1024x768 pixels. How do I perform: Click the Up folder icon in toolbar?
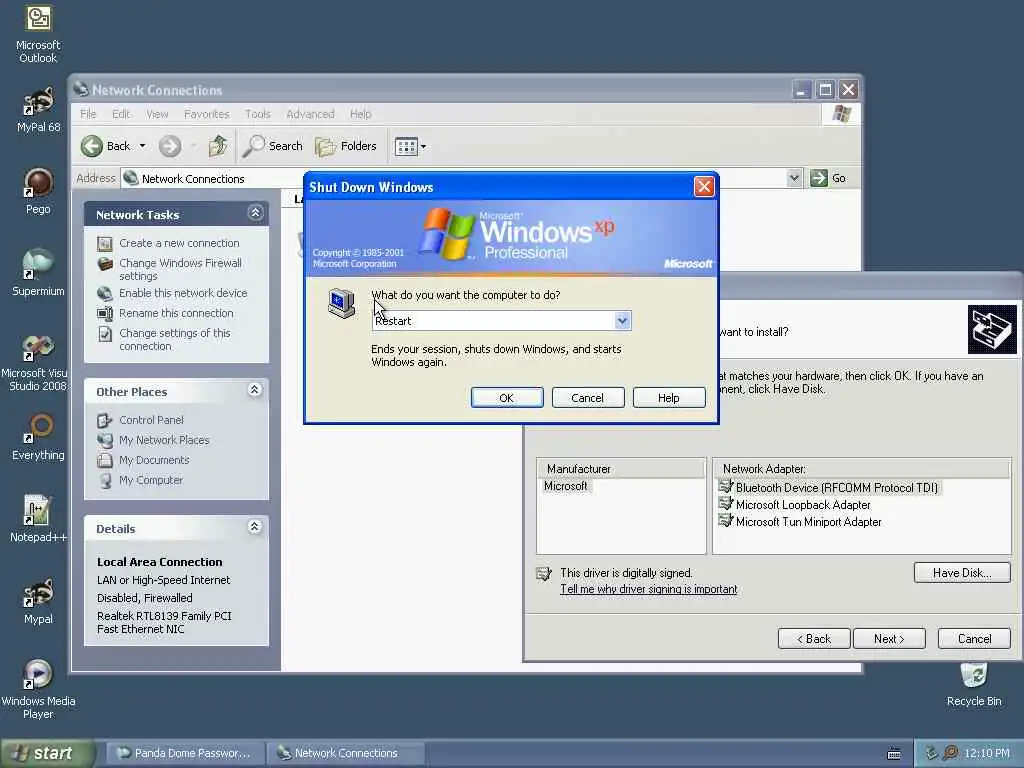click(218, 146)
